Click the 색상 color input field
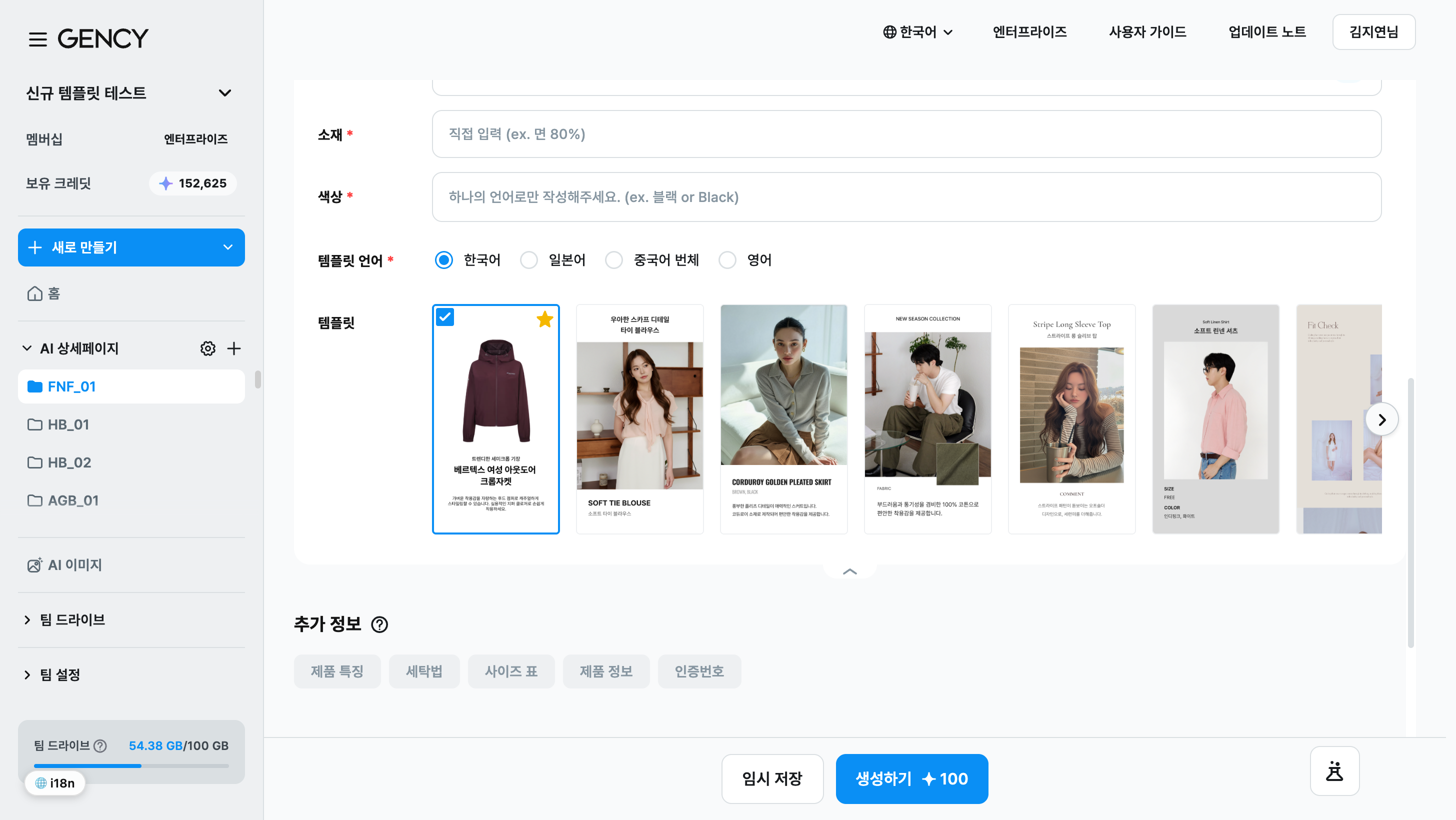The width and height of the screenshot is (1456, 820). 906,196
